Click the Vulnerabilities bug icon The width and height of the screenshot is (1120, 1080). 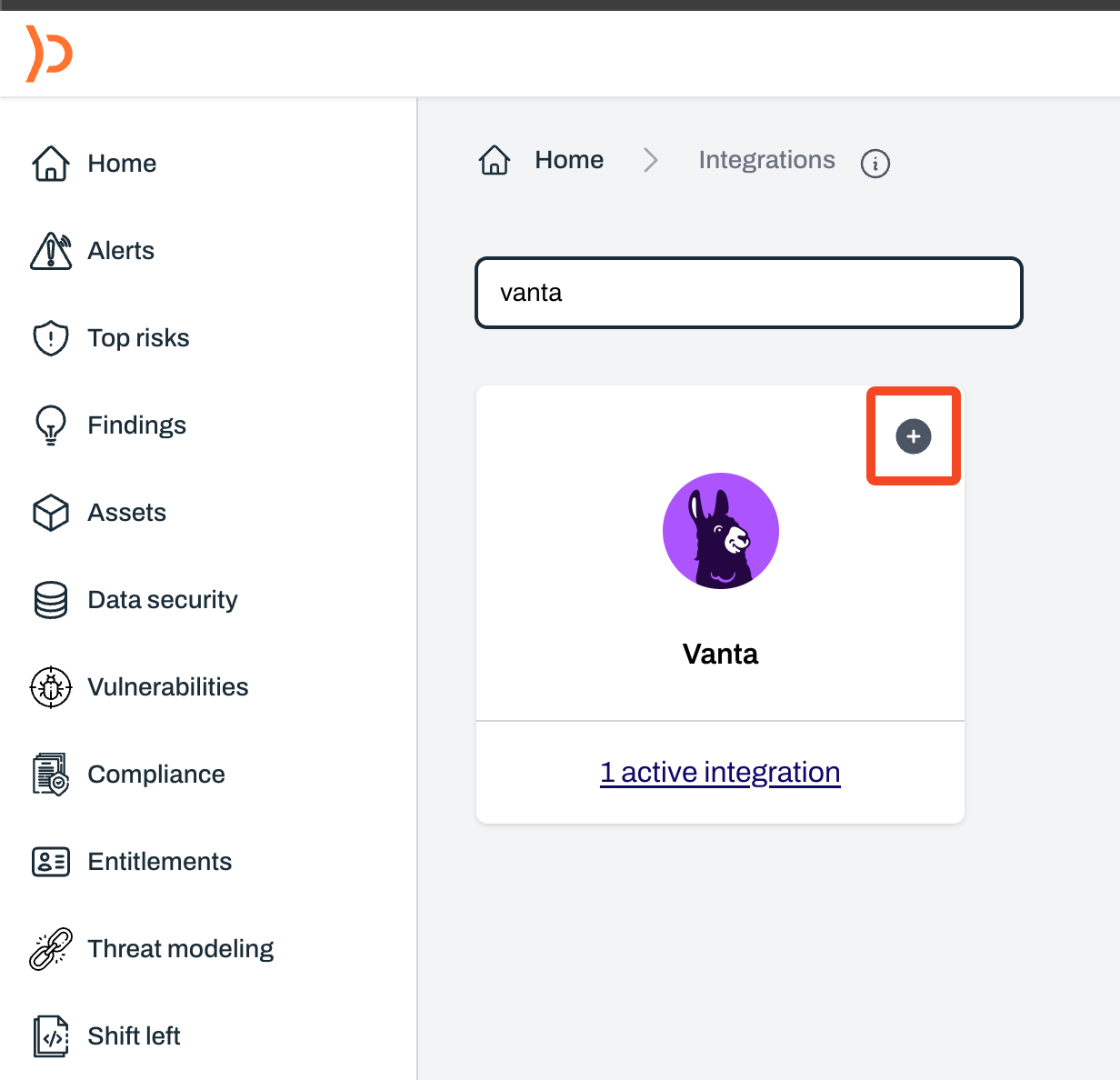(x=51, y=687)
